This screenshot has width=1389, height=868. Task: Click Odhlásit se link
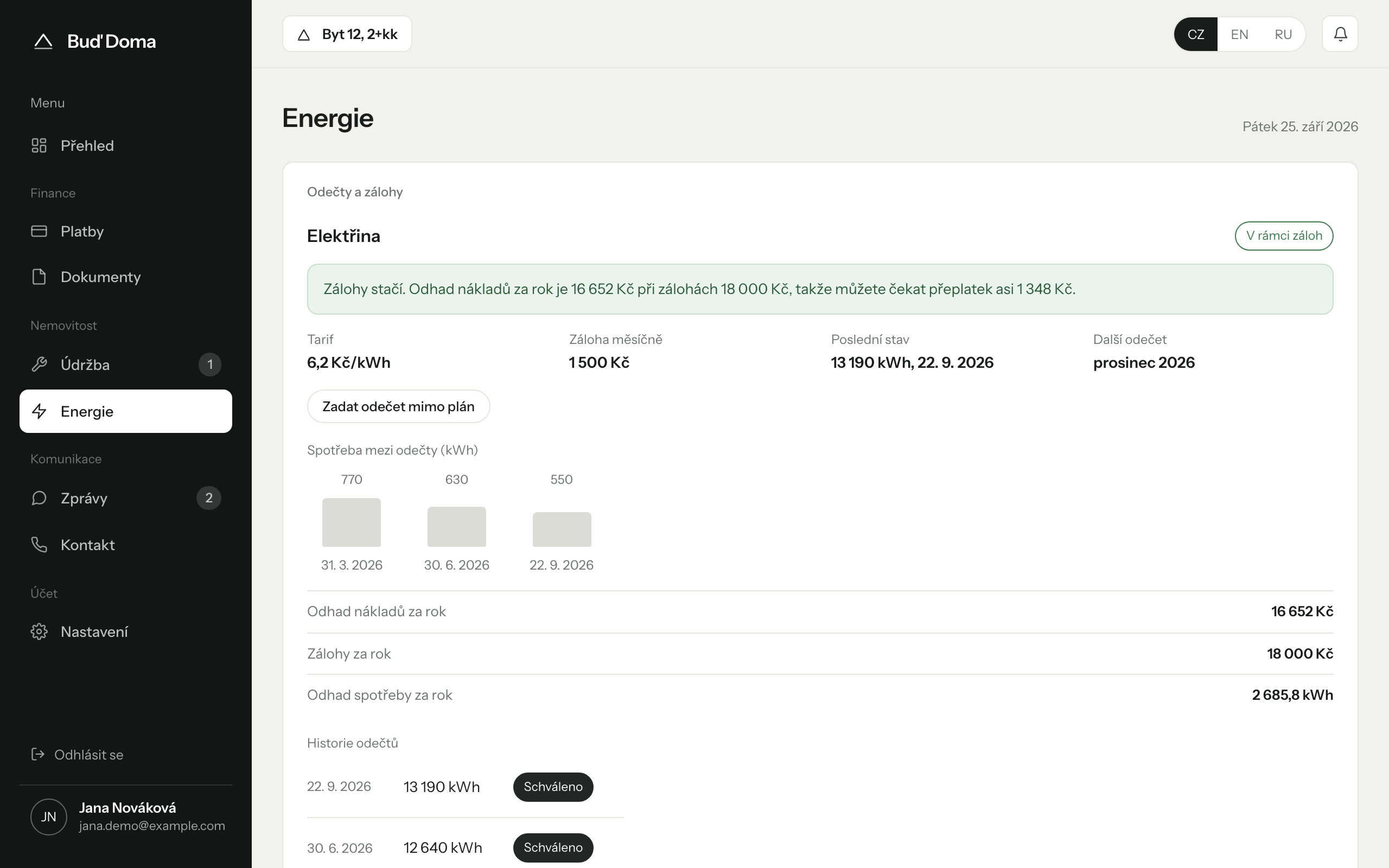coord(78,754)
